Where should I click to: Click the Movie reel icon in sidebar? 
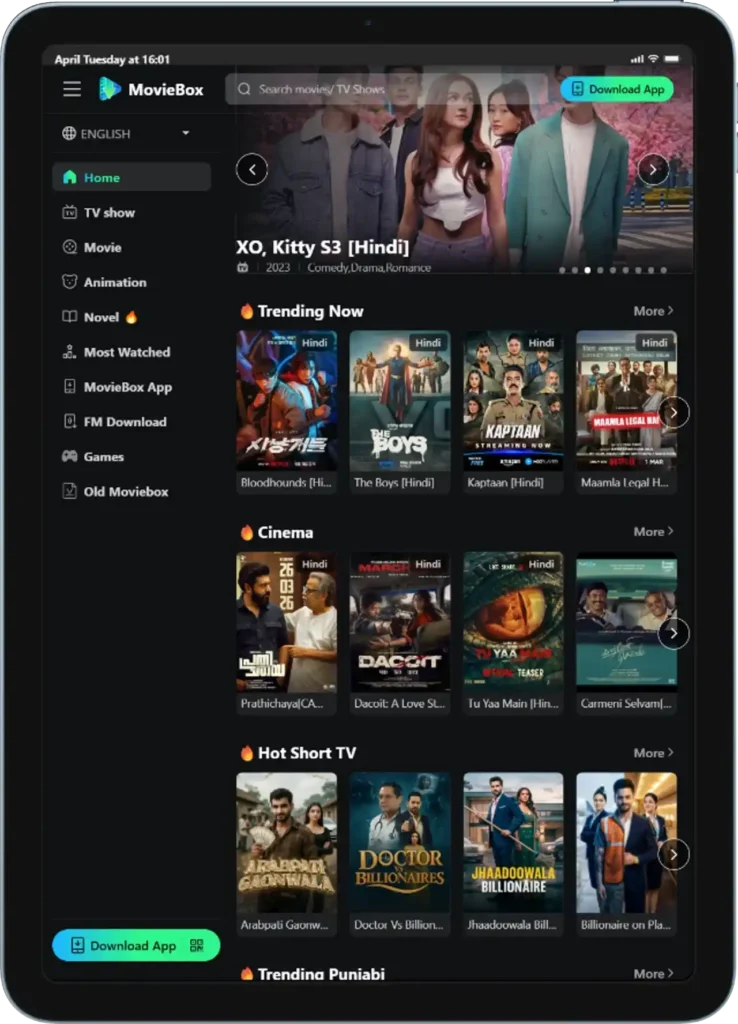(69, 247)
